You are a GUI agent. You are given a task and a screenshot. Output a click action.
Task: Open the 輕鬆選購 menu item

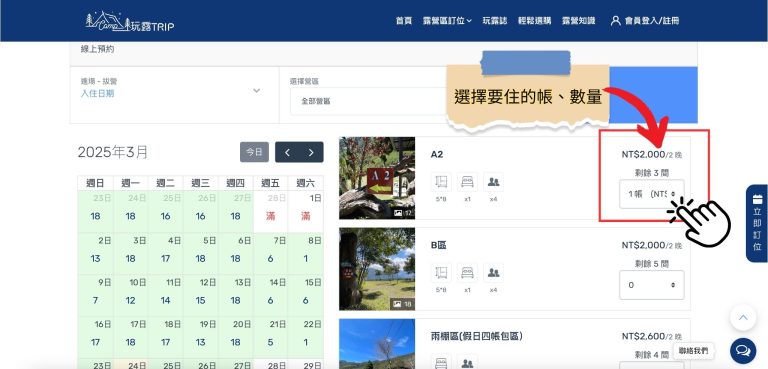[x=534, y=21]
